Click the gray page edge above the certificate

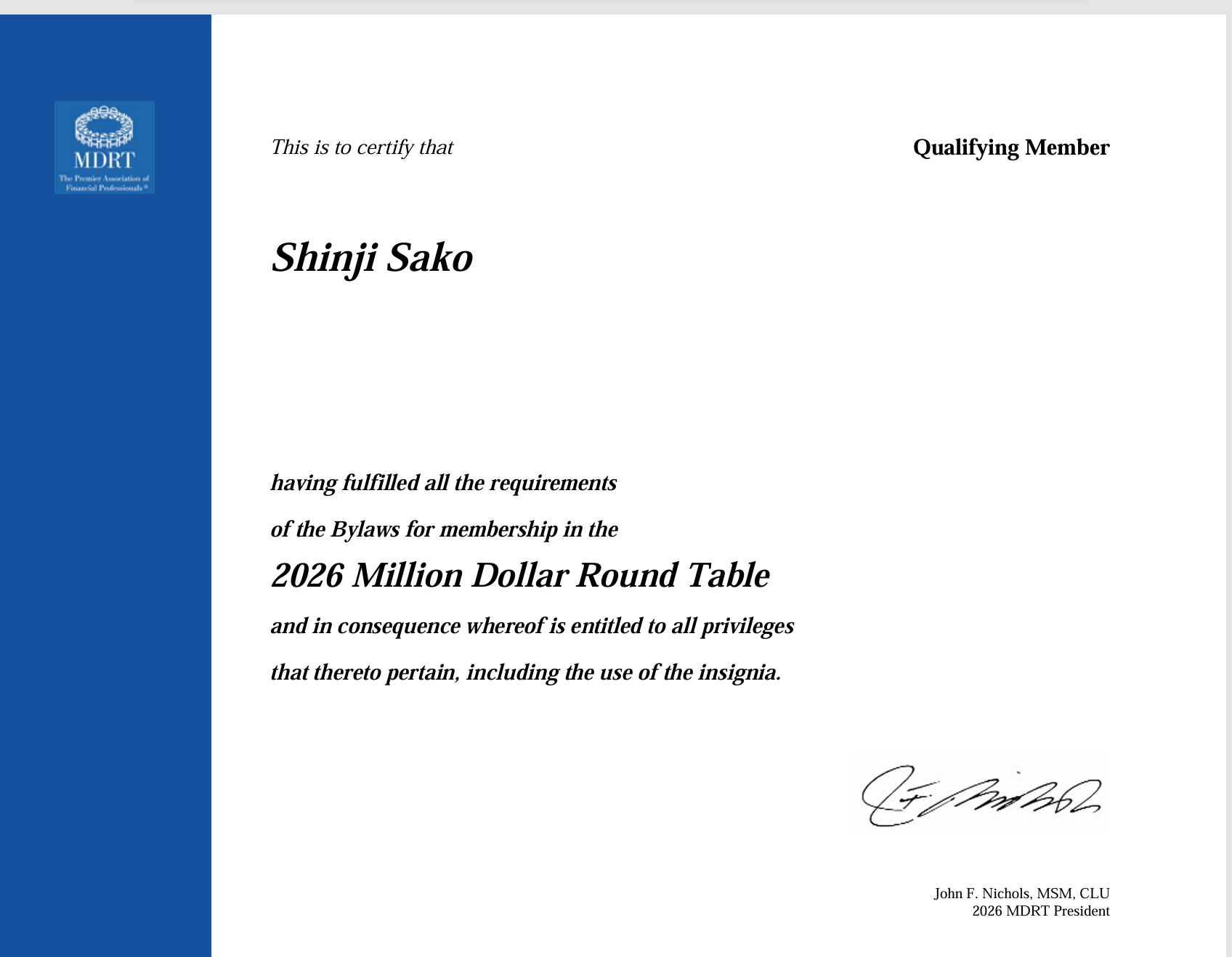coord(610,7)
